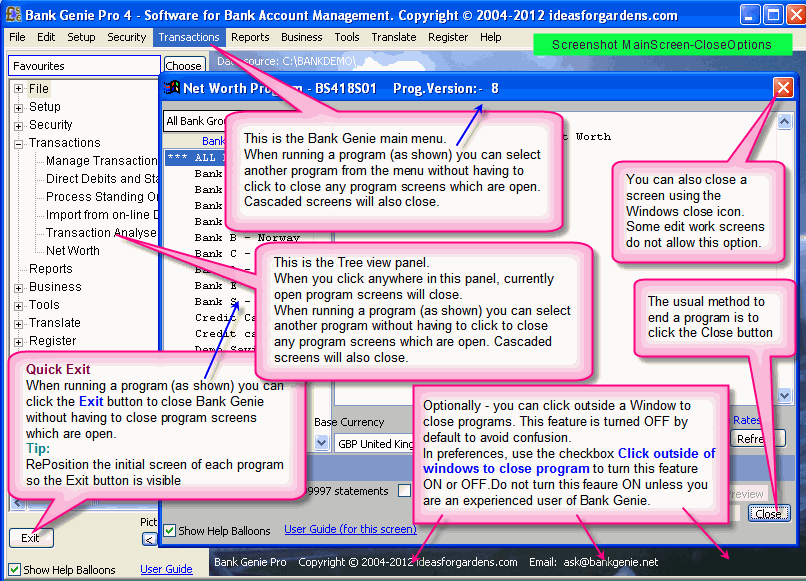
Task: Open the File menu
Action: pyautogui.click(x=17, y=37)
